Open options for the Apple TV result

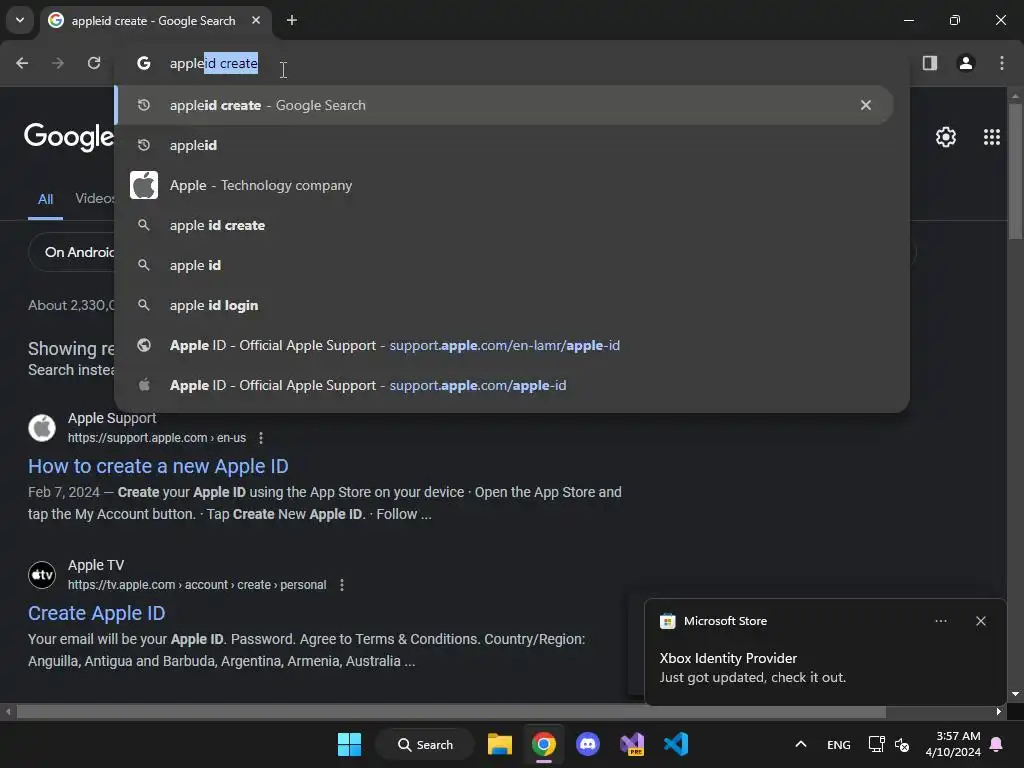(x=342, y=585)
